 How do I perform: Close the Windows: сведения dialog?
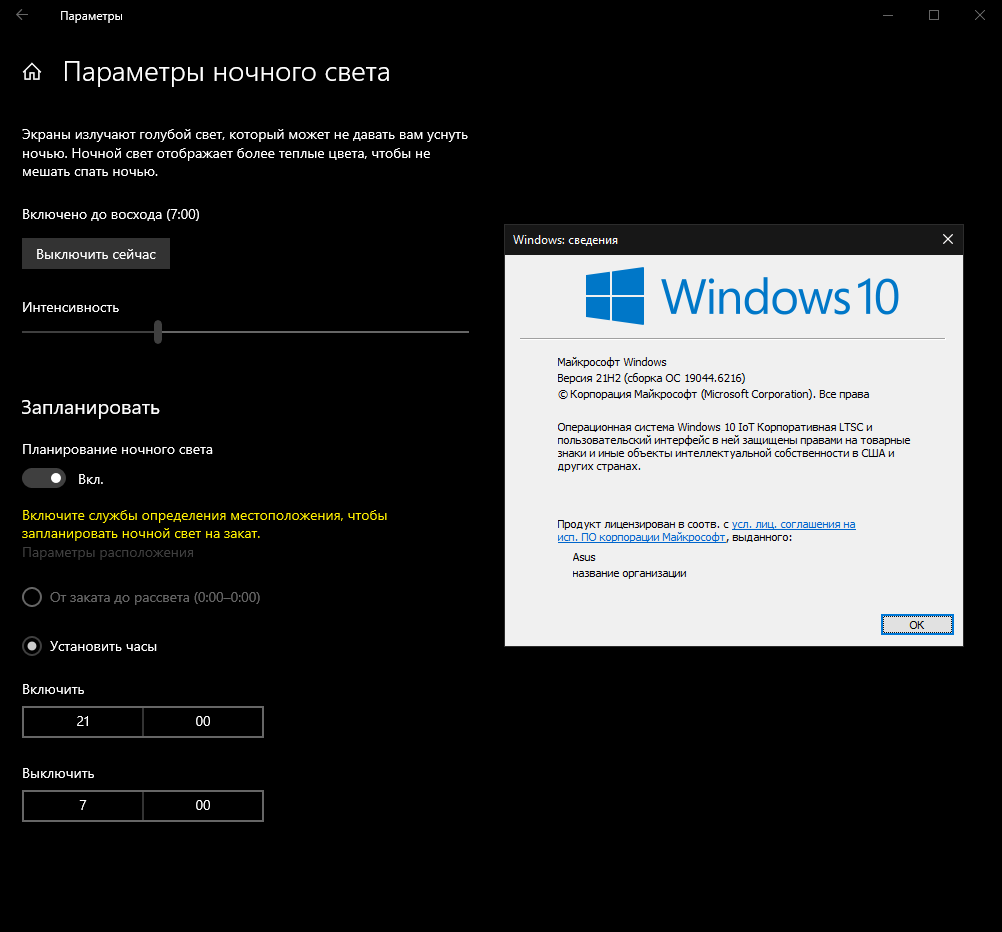tap(948, 239)
